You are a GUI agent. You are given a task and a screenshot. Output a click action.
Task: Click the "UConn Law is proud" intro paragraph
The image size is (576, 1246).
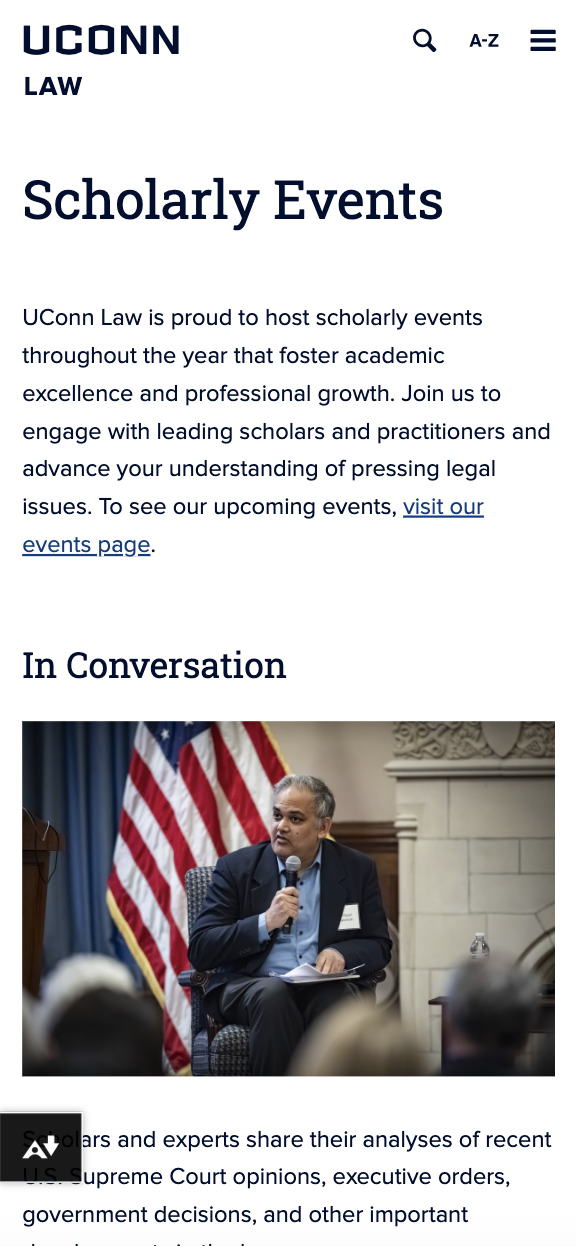[287, 431]
